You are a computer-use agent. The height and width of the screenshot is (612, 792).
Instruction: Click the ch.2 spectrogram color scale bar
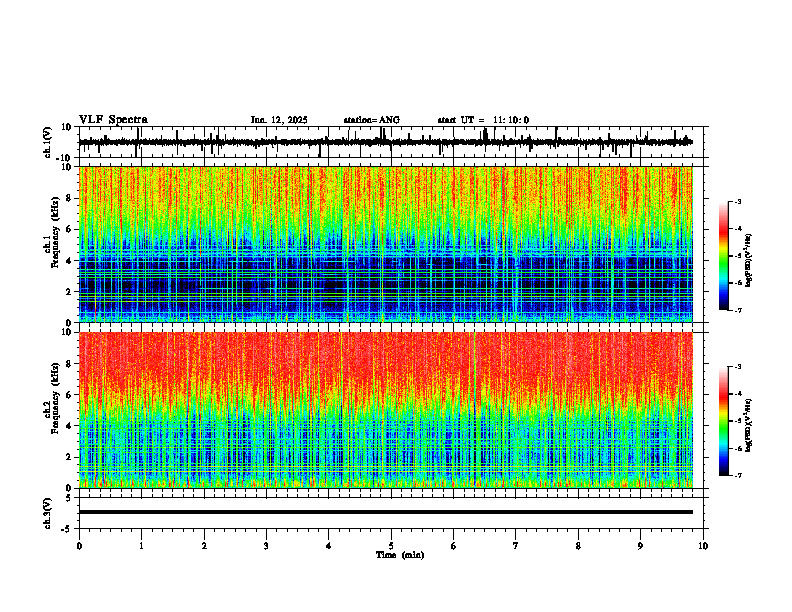(724, 421)
